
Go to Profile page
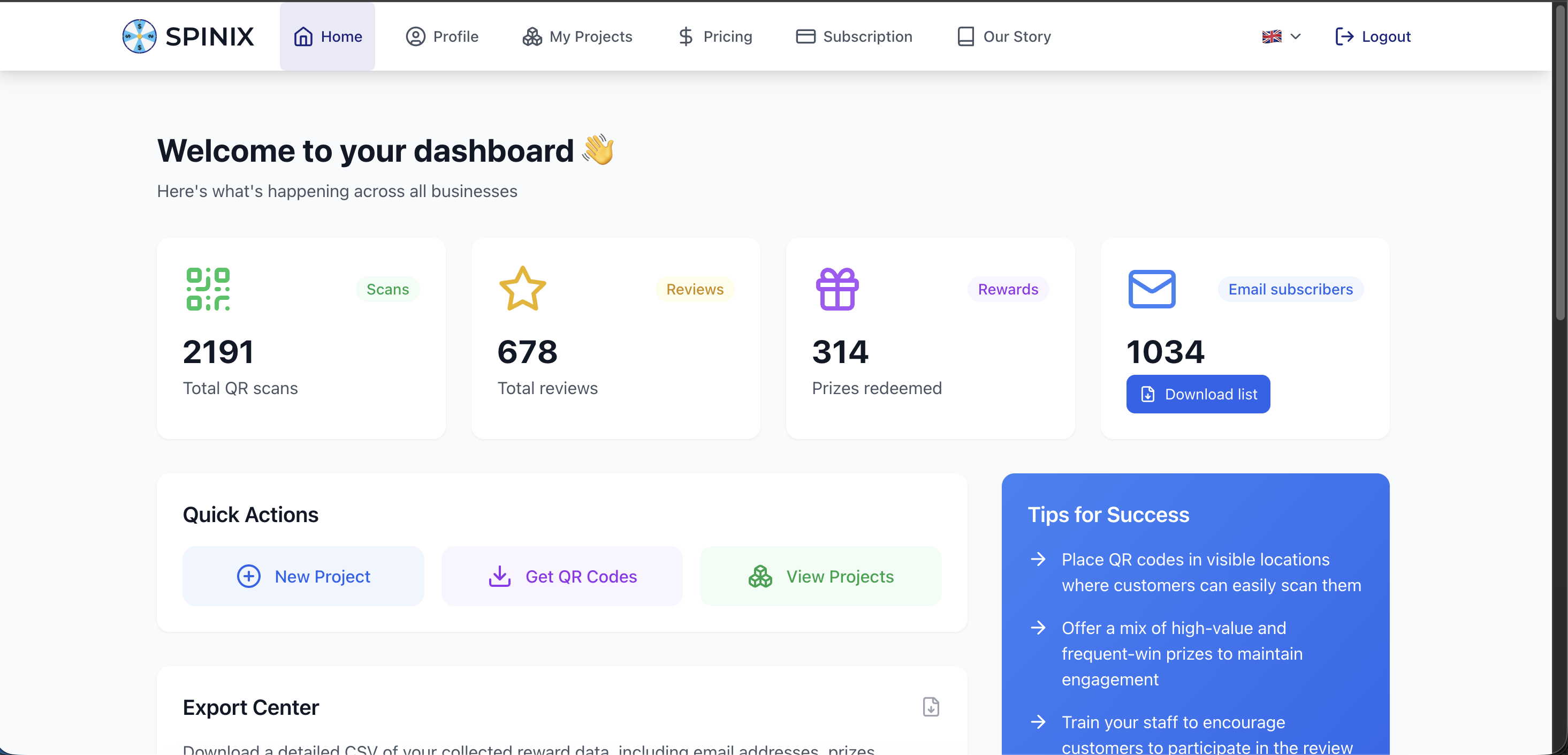pyautogui.click(x=442, y=36)
